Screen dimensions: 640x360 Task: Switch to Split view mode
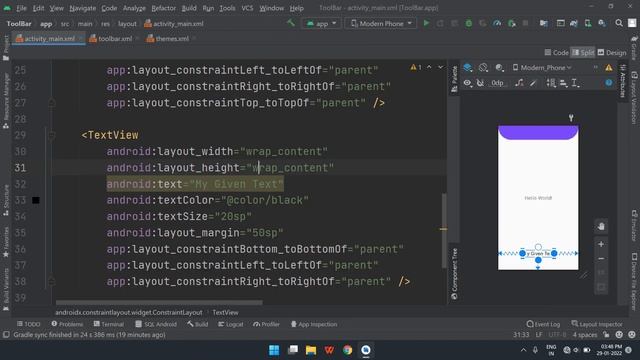point(583,52)
